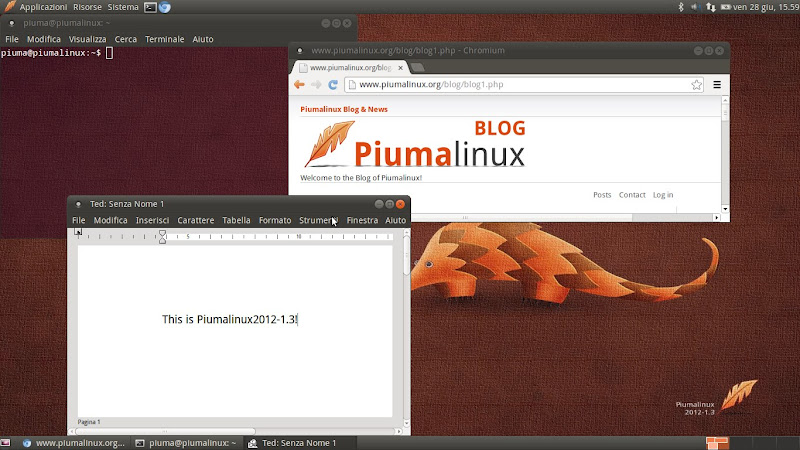The width and height of the screenshot is (800, 450).
Task: Click the Bluetooth tray icon
Action: point(681,7)
